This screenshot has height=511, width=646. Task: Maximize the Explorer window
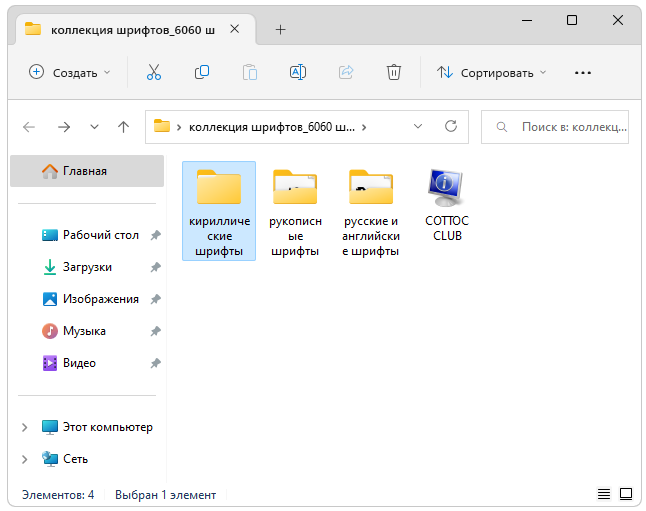(x=572, y=20)
